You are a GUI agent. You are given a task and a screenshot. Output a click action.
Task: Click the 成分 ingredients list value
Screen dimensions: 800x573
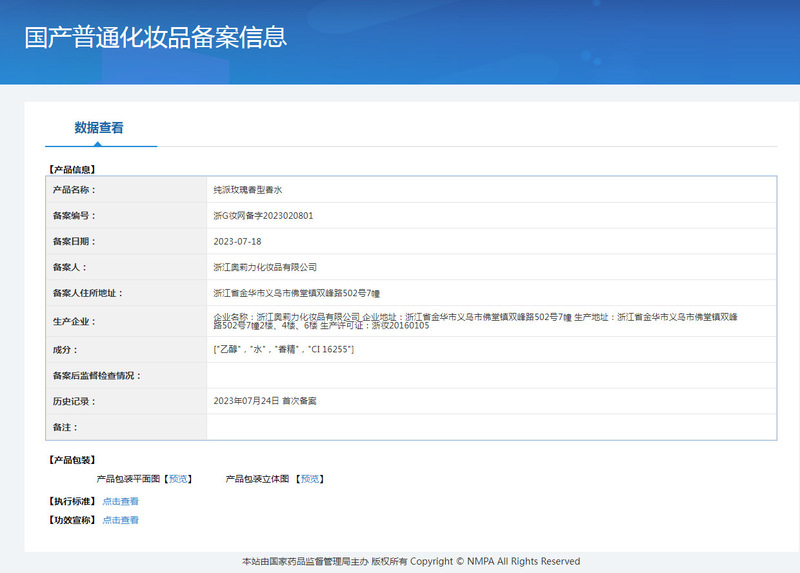pos(284,349)
